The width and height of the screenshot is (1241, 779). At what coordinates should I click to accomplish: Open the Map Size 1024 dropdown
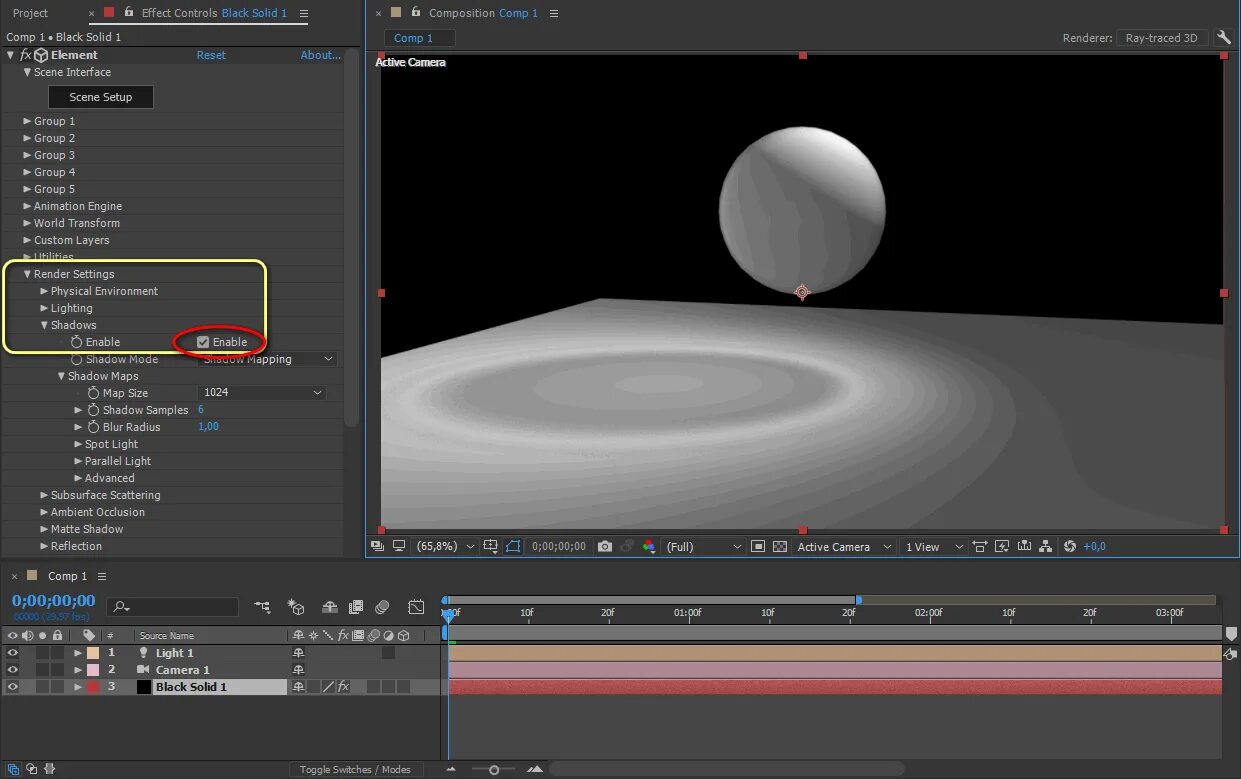pyautogui.click(x=263, y=393)
